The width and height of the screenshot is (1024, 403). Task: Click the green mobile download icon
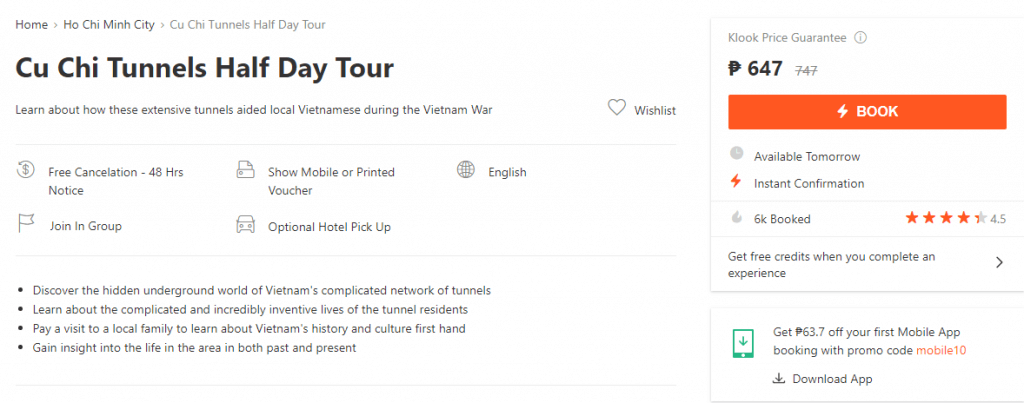(x=743, y=343)
